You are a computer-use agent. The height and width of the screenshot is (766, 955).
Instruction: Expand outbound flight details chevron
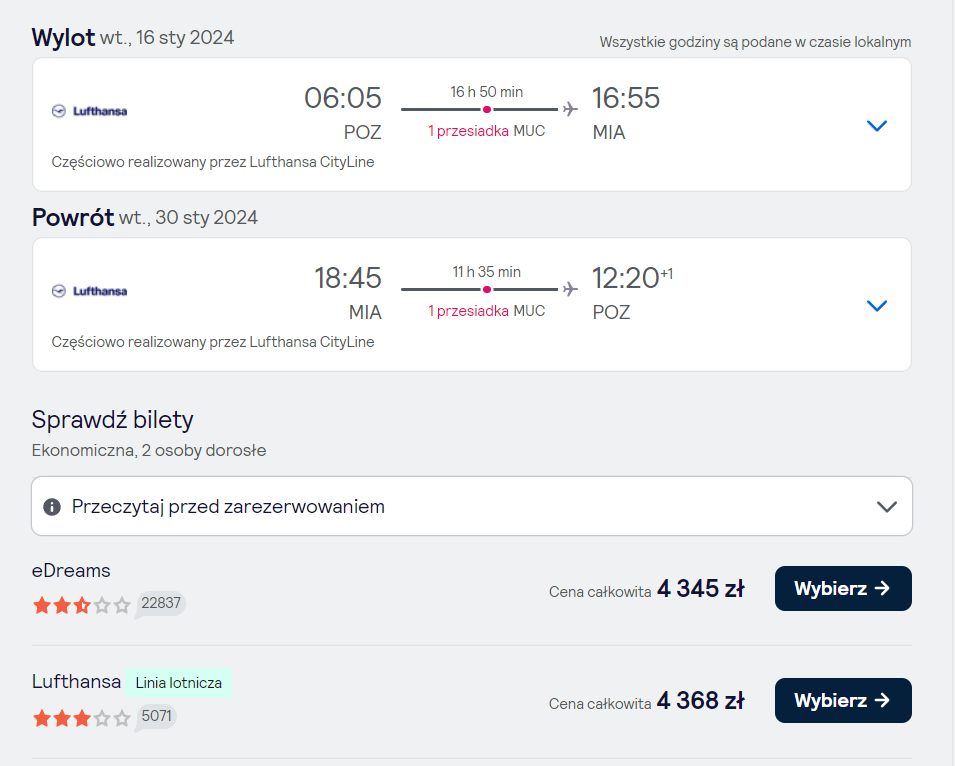point(876,125)
